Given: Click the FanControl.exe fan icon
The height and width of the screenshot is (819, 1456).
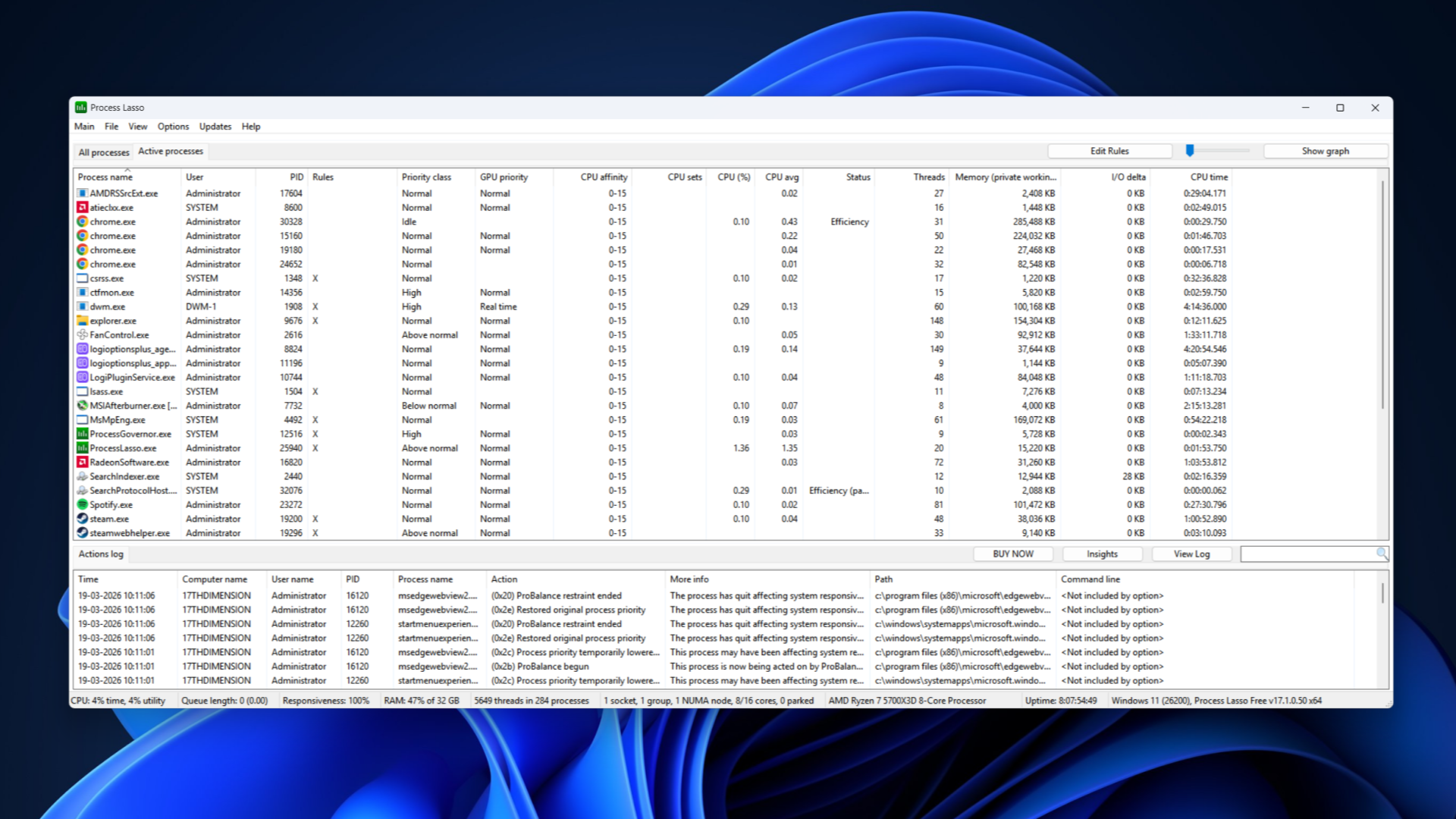Looking at the screenshot, I should coord(83,334).
